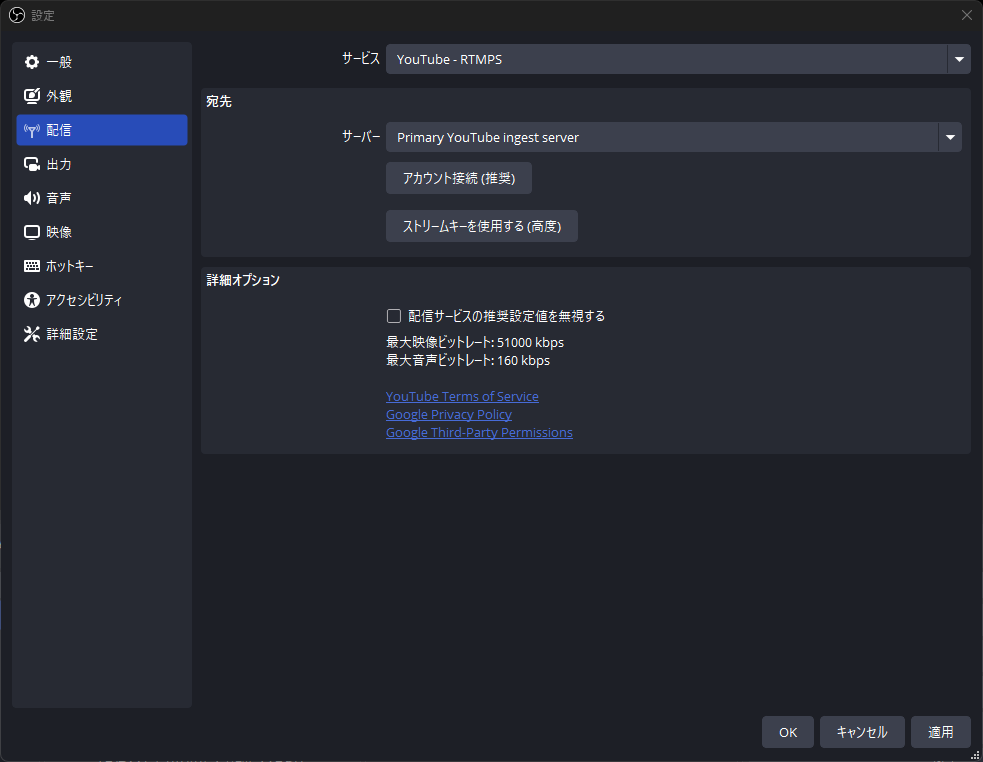Apply changes with 適用 button

coord(940,732)
